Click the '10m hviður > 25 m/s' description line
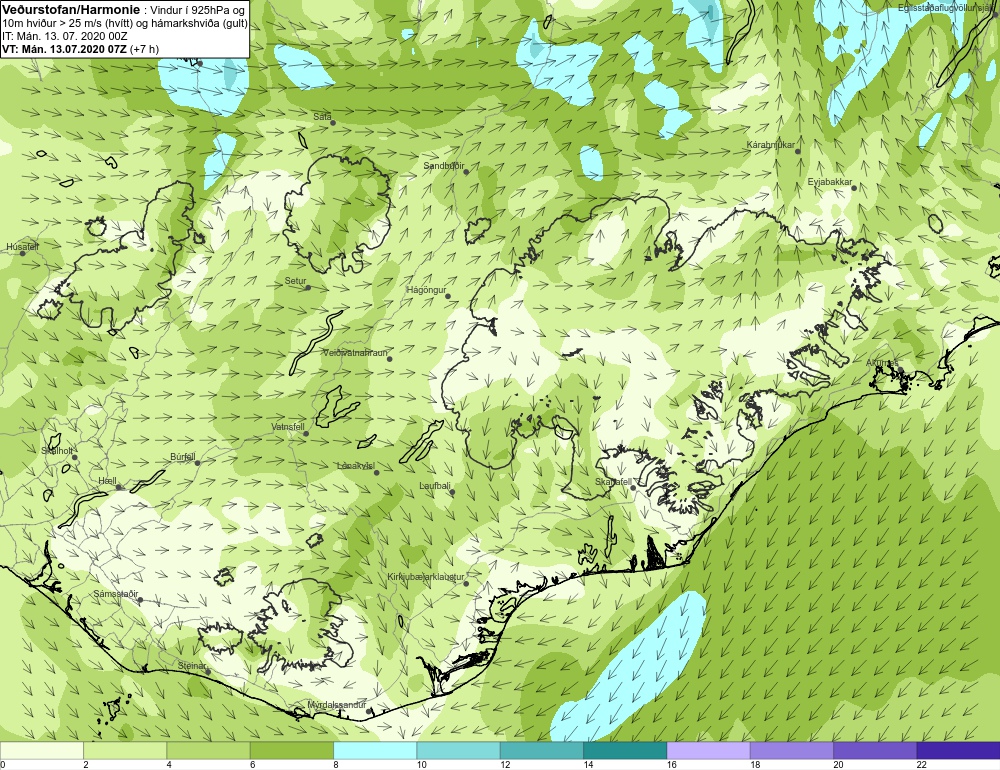 pos(124,23)
